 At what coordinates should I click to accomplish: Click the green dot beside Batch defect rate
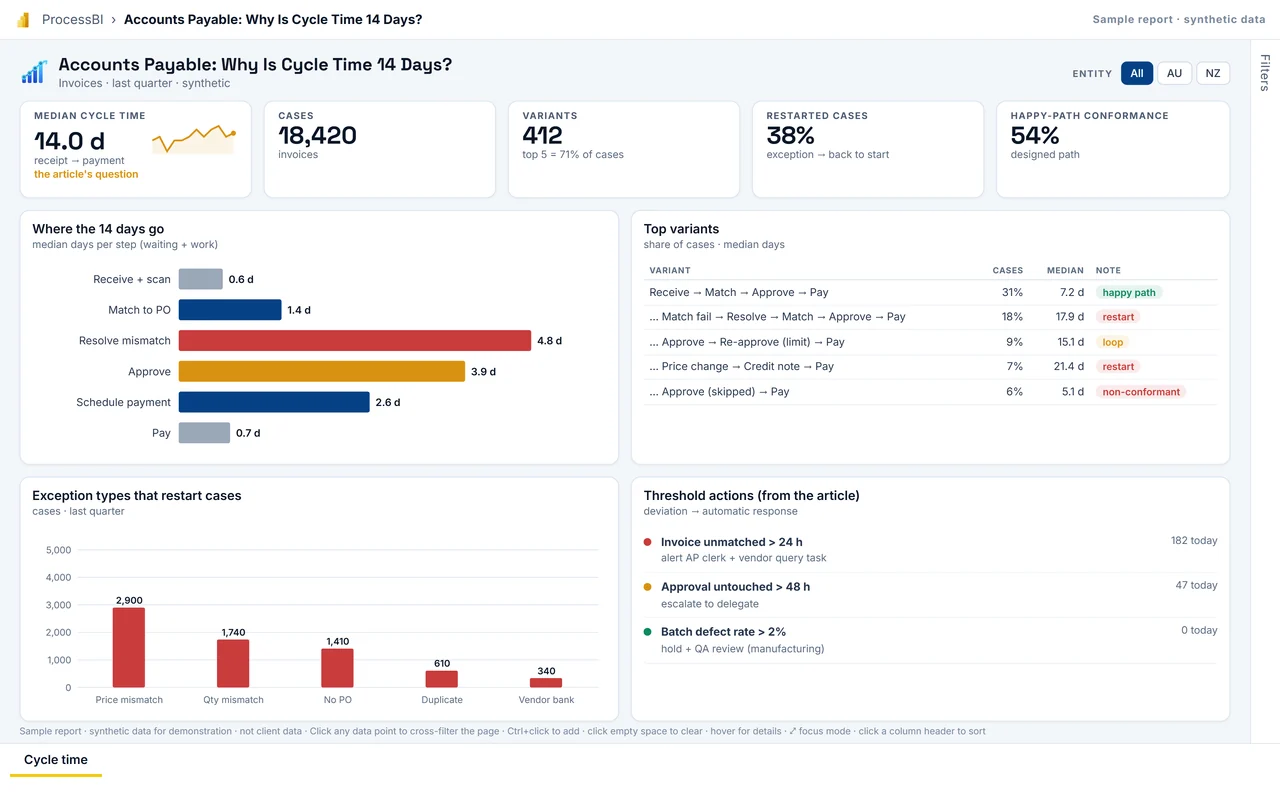(648, 632)
